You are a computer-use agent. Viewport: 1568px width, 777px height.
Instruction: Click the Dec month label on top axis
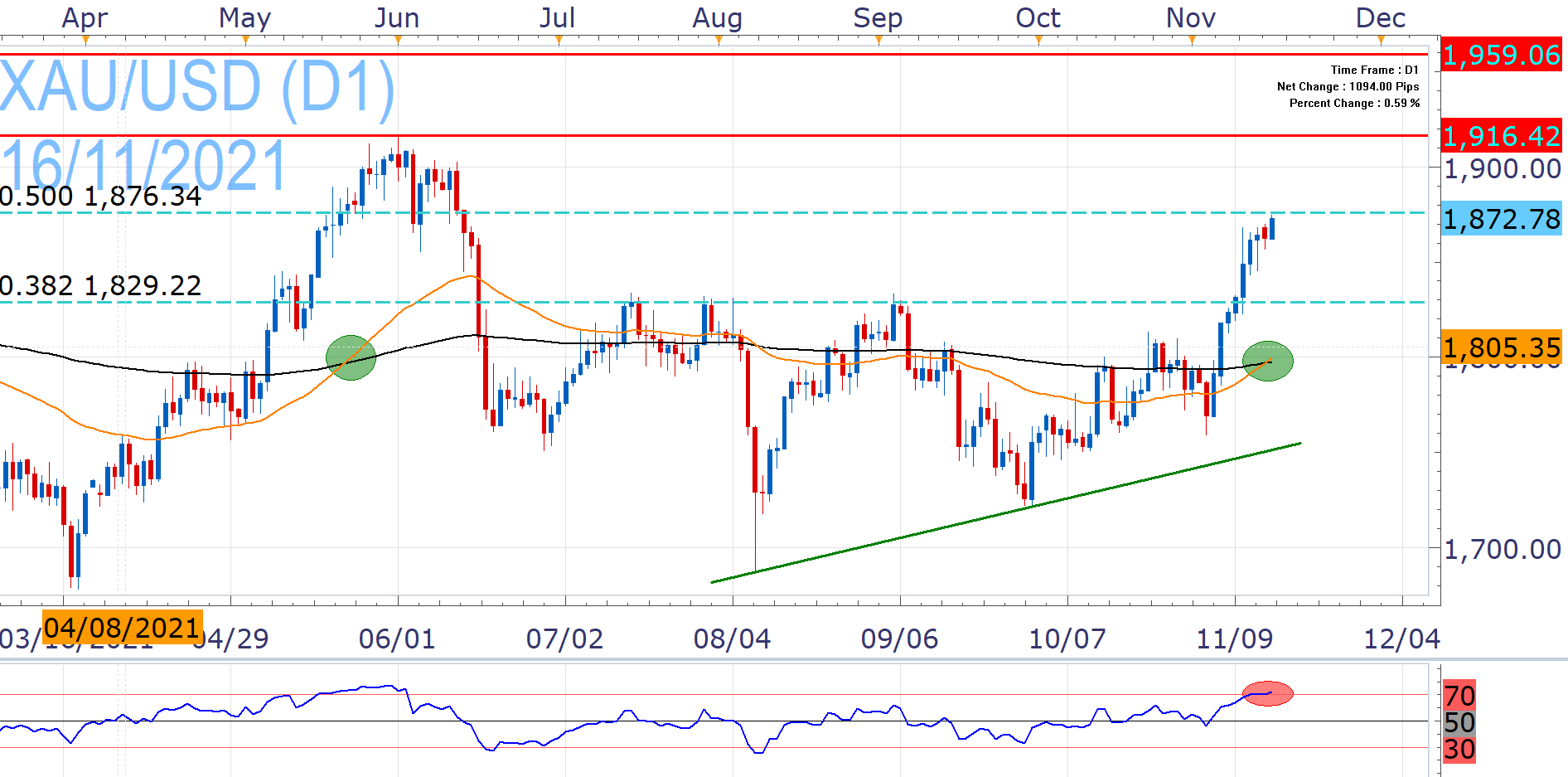[1380, 17]
